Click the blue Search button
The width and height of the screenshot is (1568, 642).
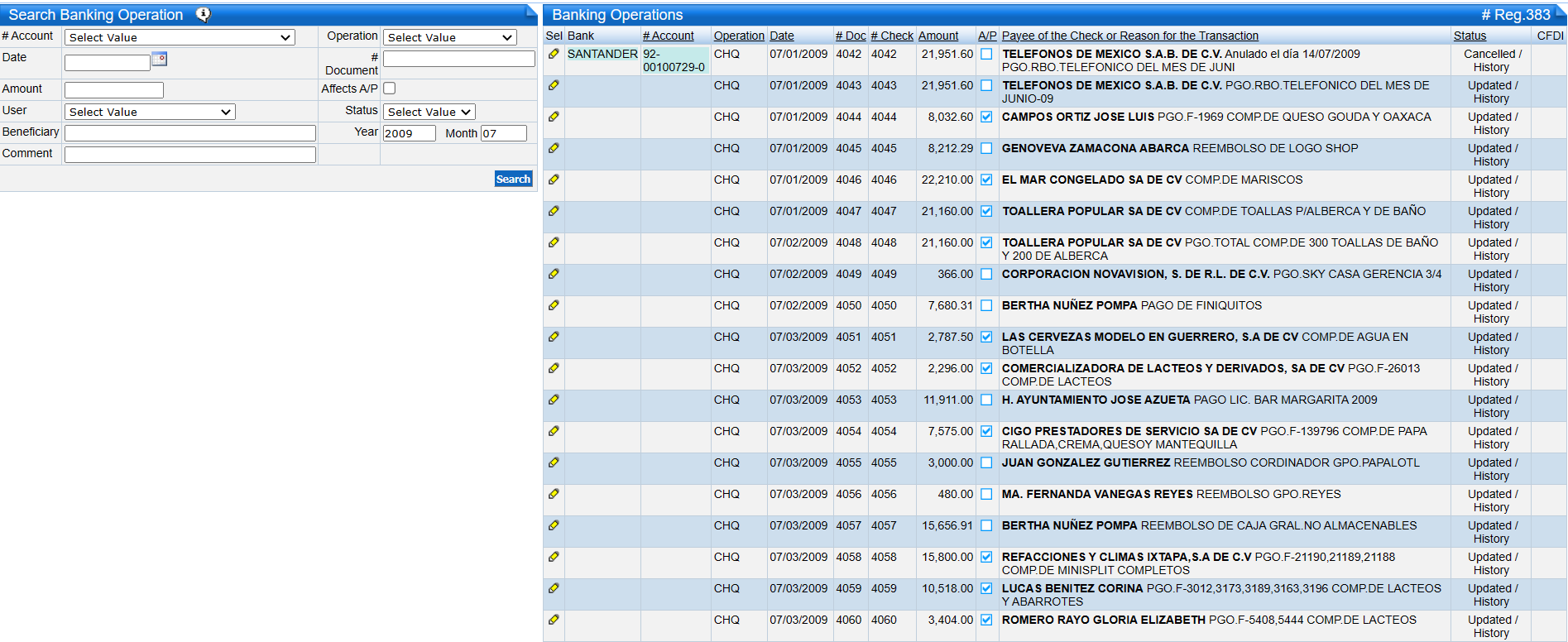(x=513, y=179)
